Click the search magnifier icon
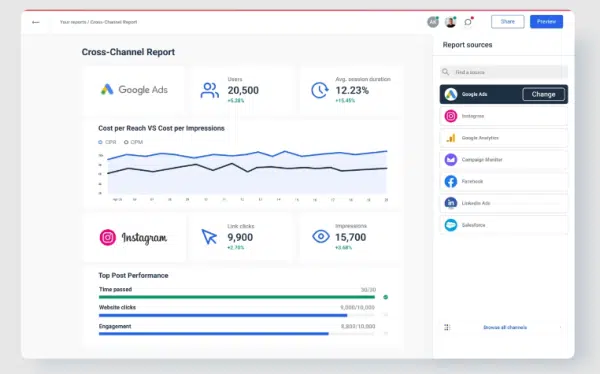This screenshot has width=600, height=374. pos(445,72)
